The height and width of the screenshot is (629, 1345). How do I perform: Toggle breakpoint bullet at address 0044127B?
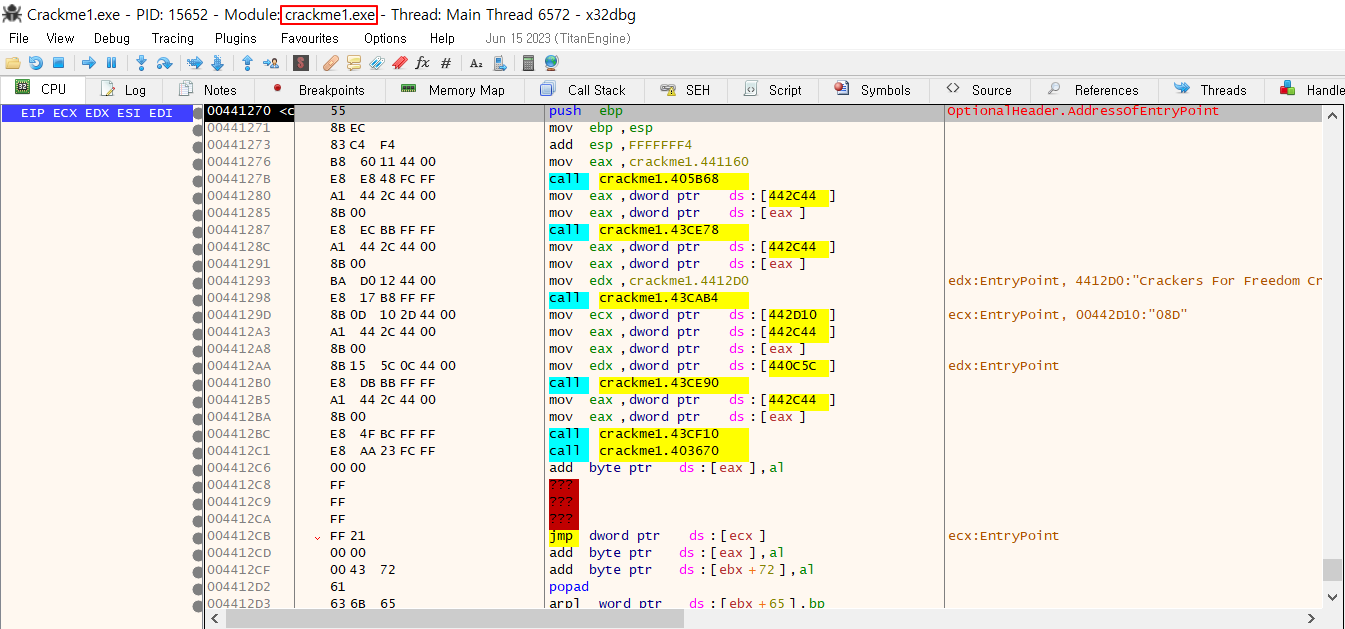(x=198, y=179)
